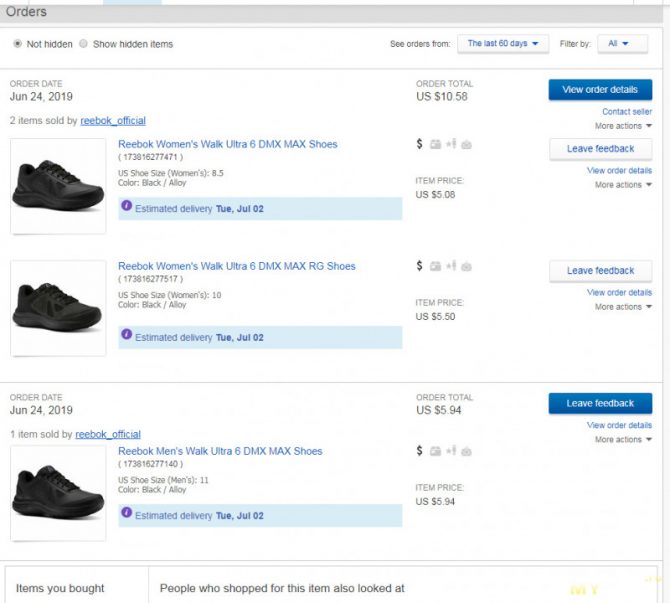
Task: Click shipped icon for $5.08 item
Action: tap(435, 144)
